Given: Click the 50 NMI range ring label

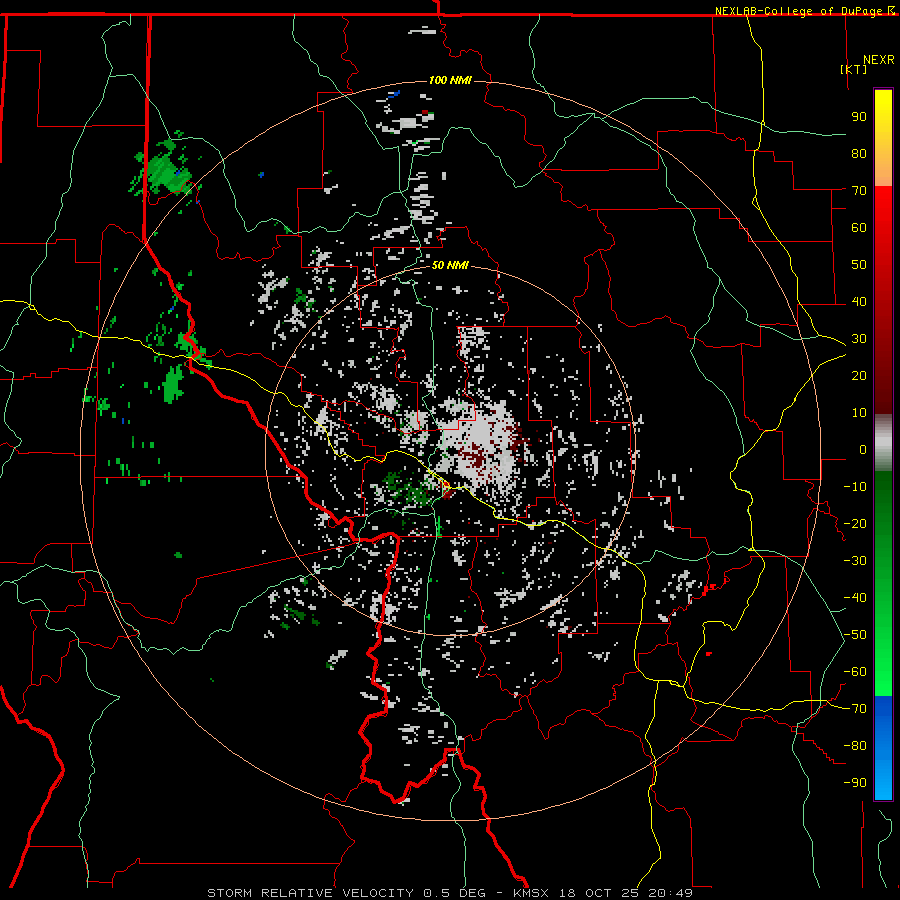Looking at the screenshot, I should [450, 265].
